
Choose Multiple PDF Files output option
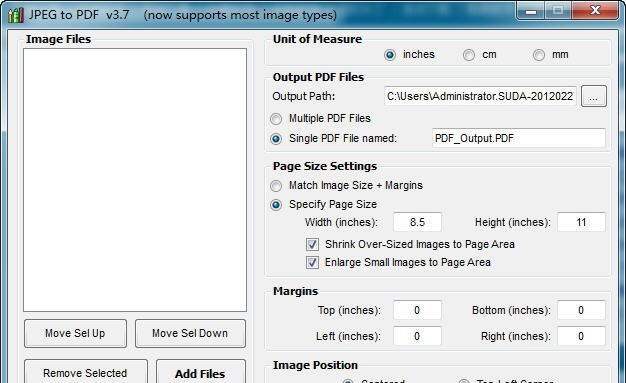276,119
